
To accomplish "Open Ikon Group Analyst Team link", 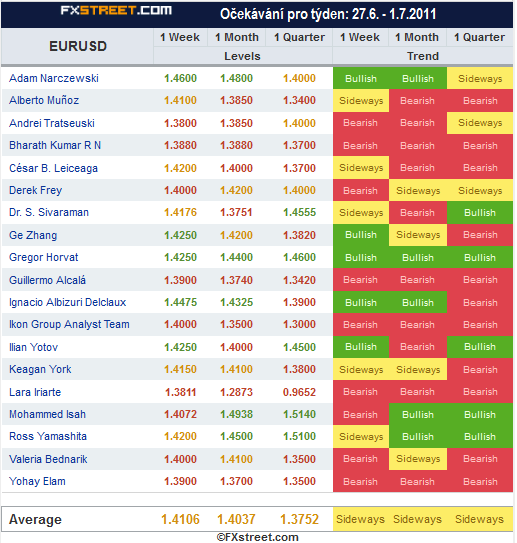I will click(69, 324).
